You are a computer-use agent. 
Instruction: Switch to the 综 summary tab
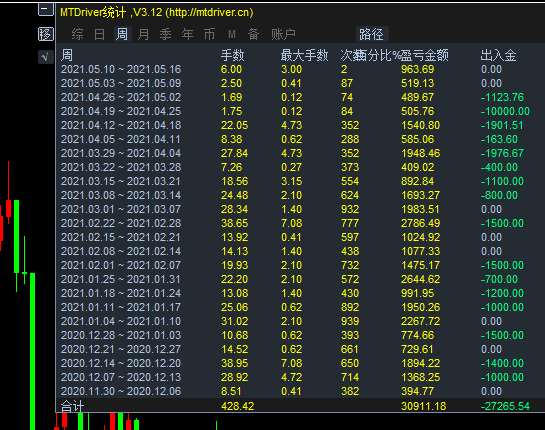click(x=78, y=34)
